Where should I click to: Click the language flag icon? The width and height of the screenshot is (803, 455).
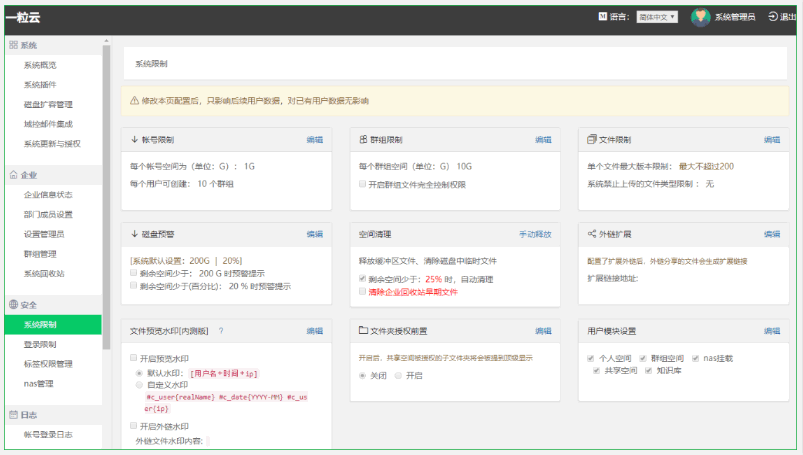click(x=602, y=16)
